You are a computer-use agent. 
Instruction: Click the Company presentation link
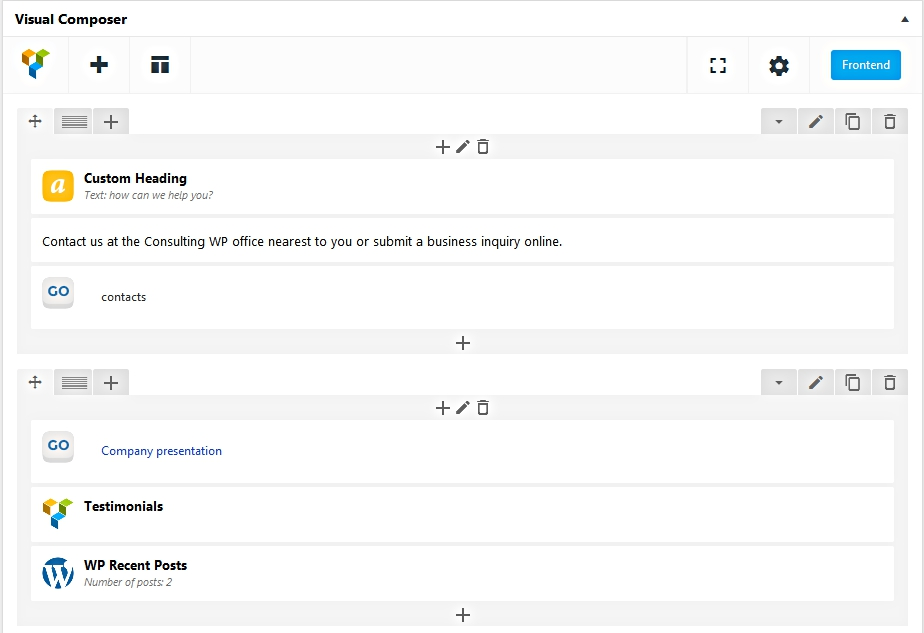pyautogui.click(x=161, y=451)
